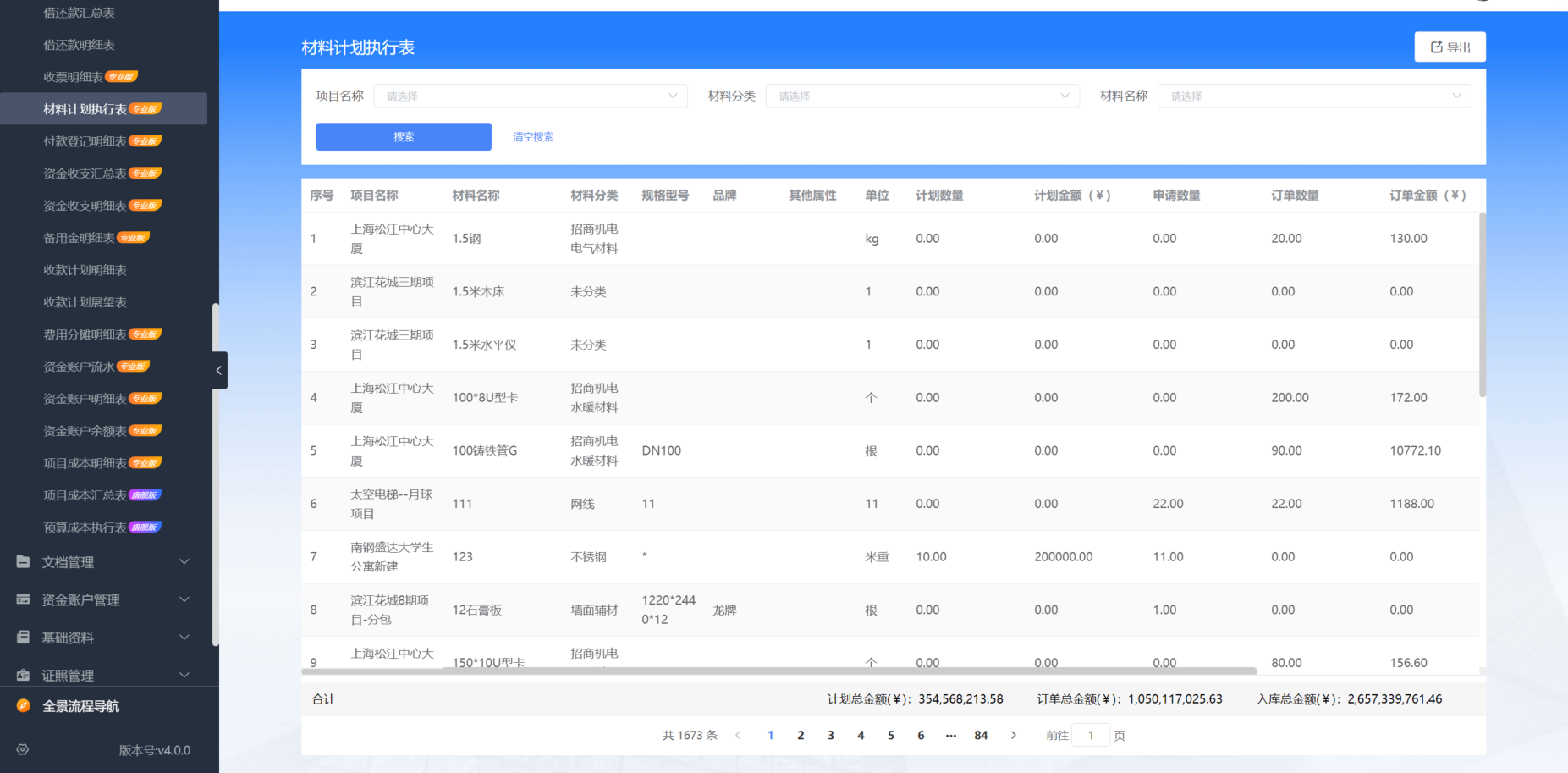
Task: Collapse the 基础资料 menu chevron
Action: pyautogui.click(x=184, y=638)
